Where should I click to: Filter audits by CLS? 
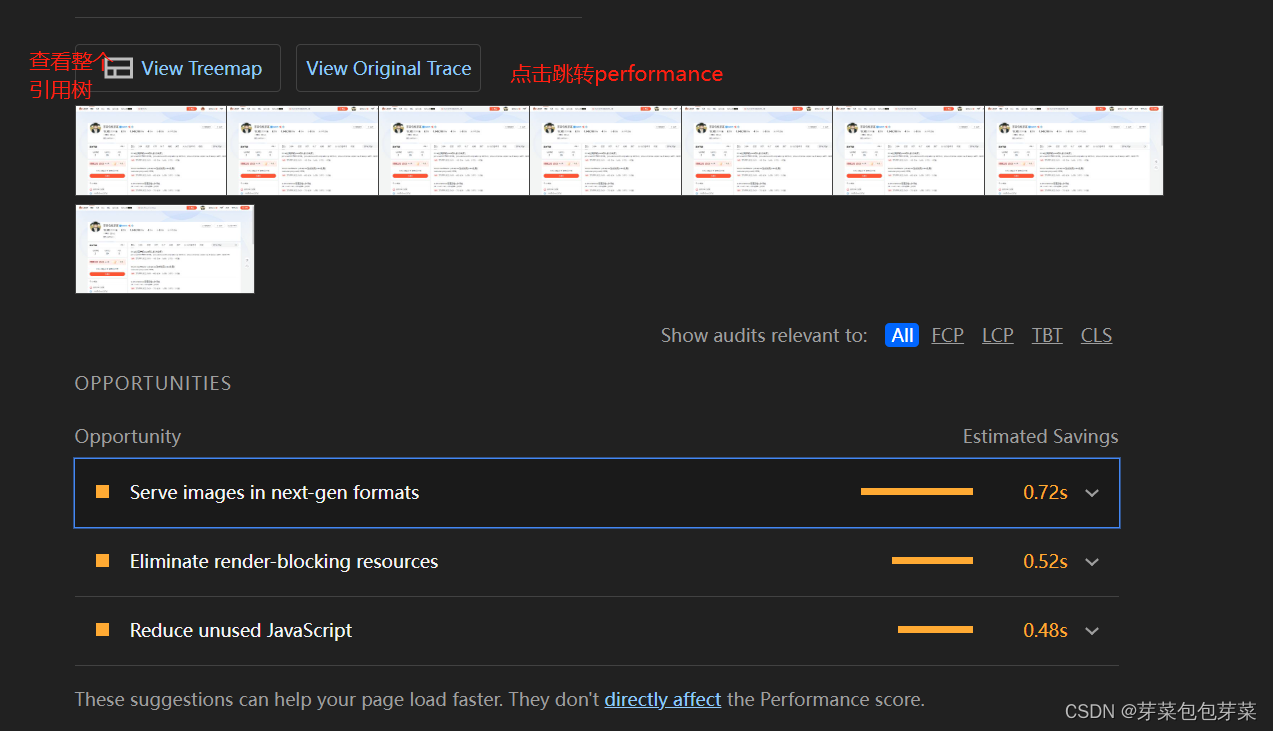1096,335
